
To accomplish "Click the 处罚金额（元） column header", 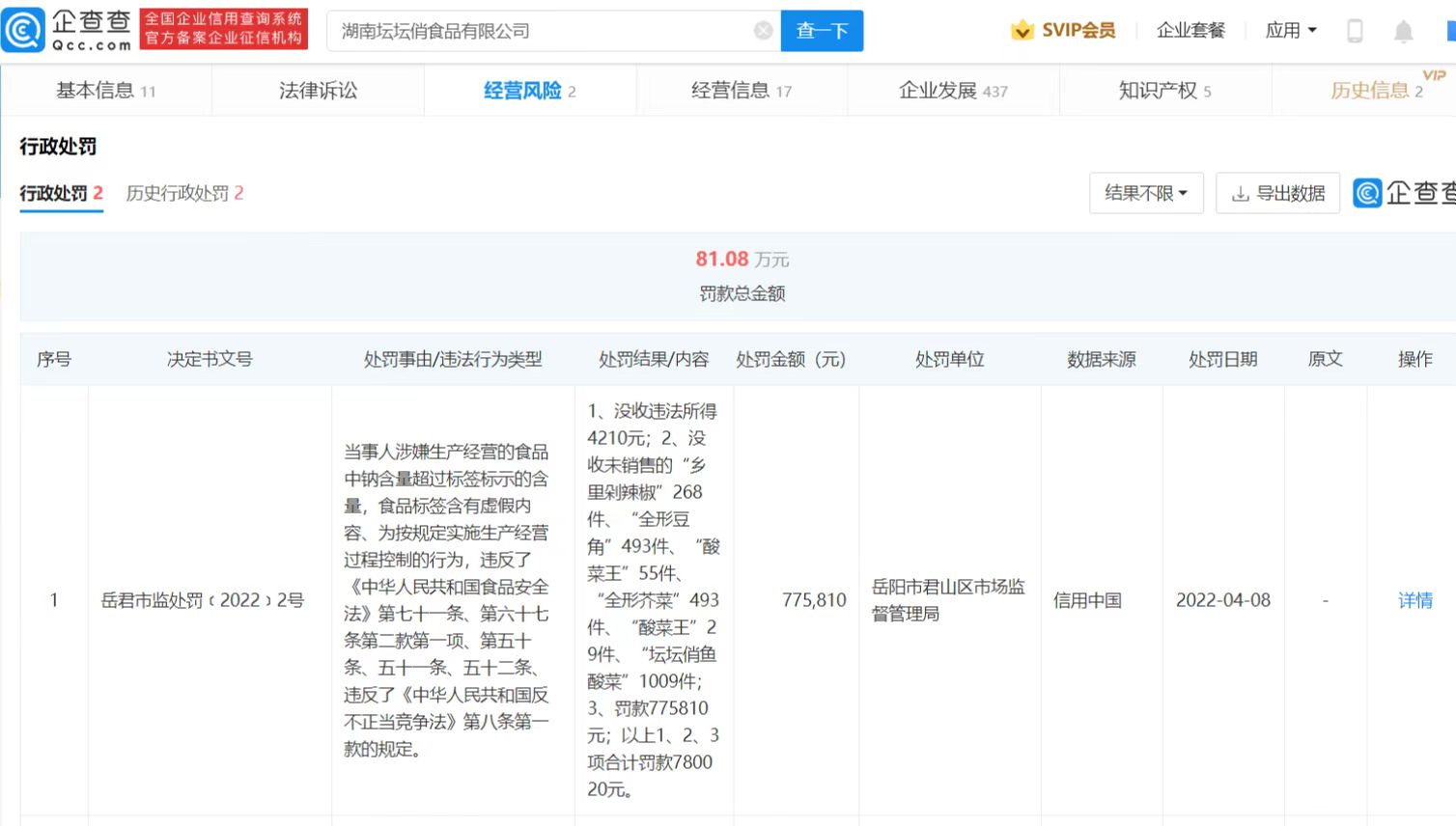I will pyautogui.click(x=791, y=359).
